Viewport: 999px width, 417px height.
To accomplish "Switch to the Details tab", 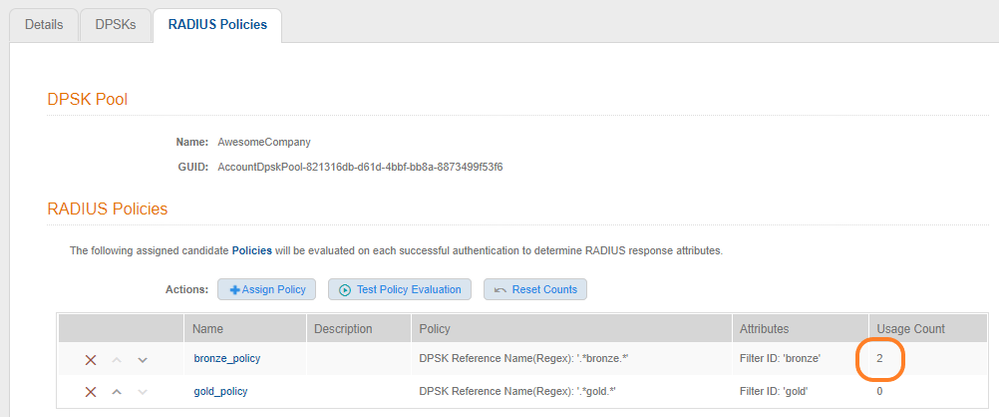I will point(44,24).
